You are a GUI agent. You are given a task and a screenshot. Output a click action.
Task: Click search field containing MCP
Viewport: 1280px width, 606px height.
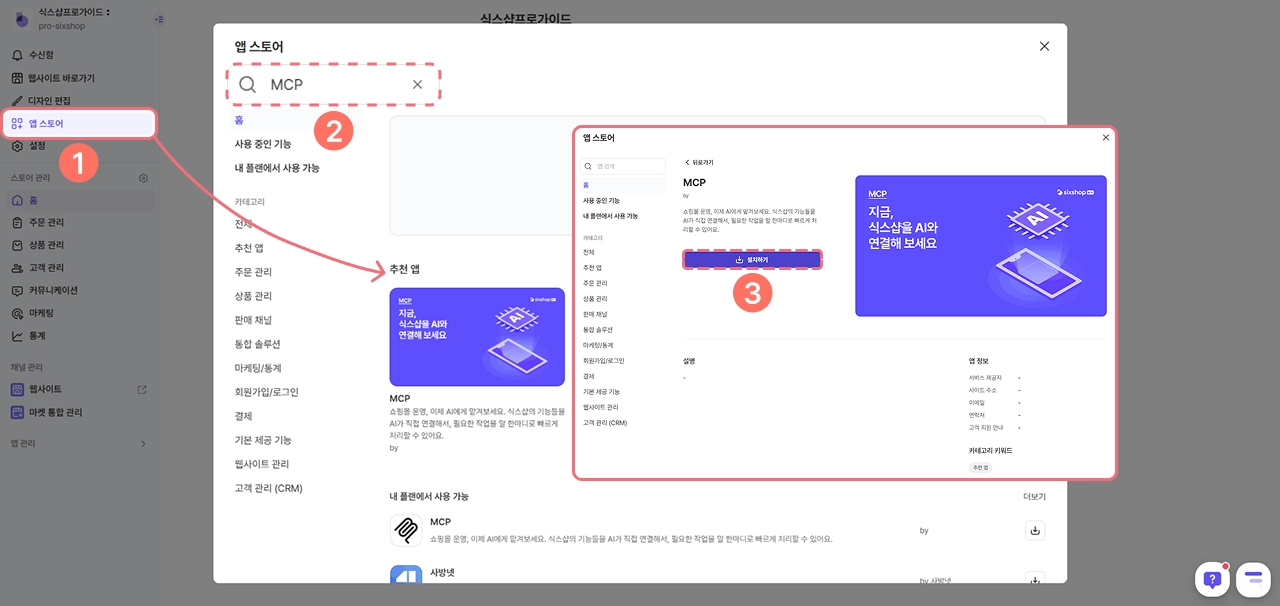[335, 85]
